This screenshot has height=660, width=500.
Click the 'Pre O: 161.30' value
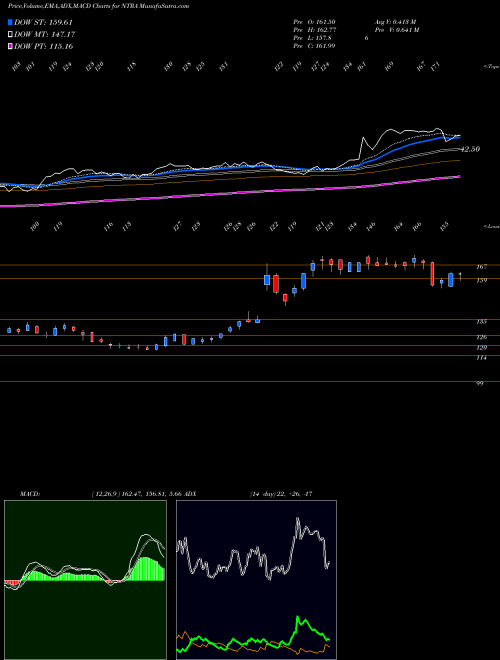pos(314,22)
